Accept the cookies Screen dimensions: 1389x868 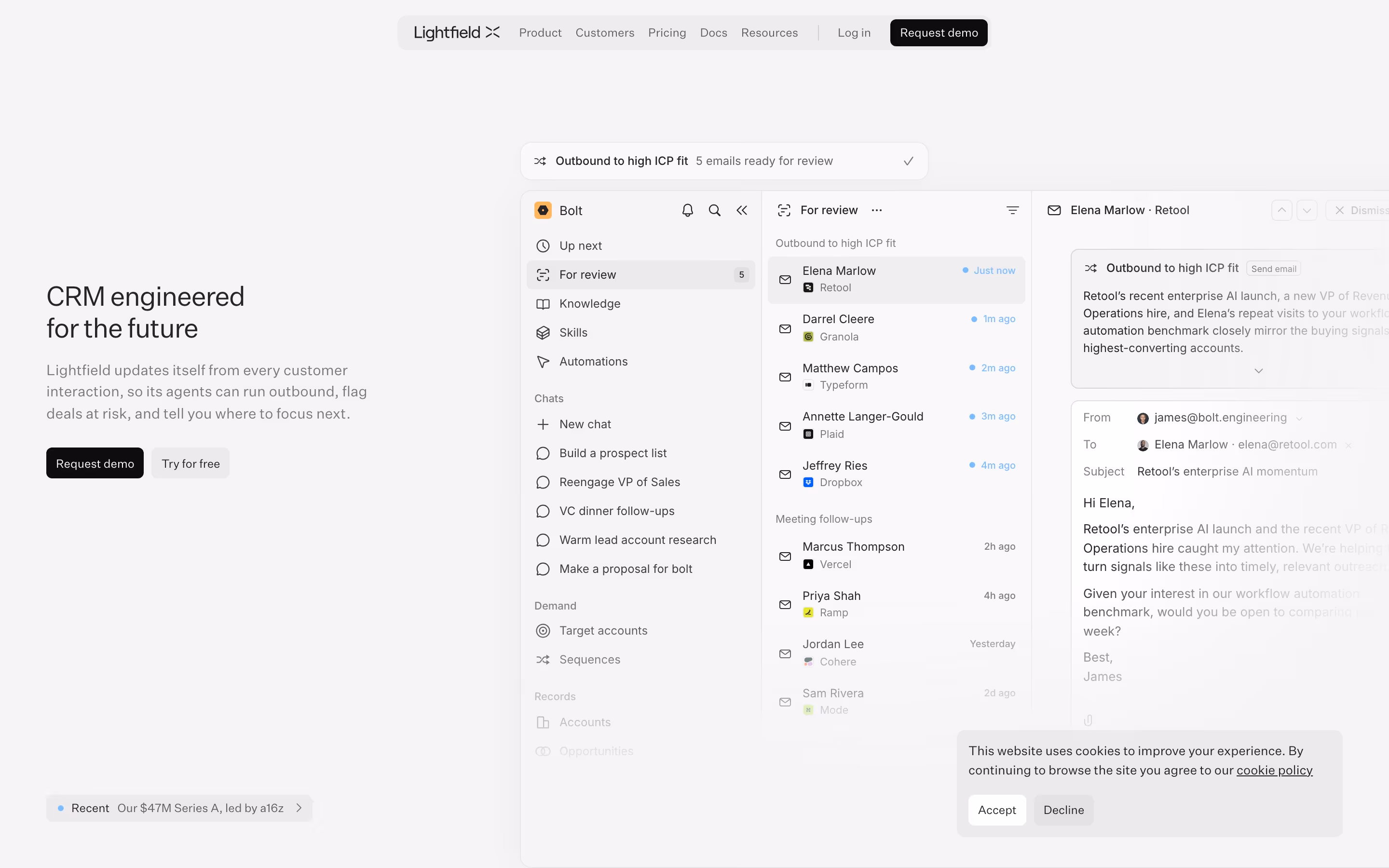997,810
